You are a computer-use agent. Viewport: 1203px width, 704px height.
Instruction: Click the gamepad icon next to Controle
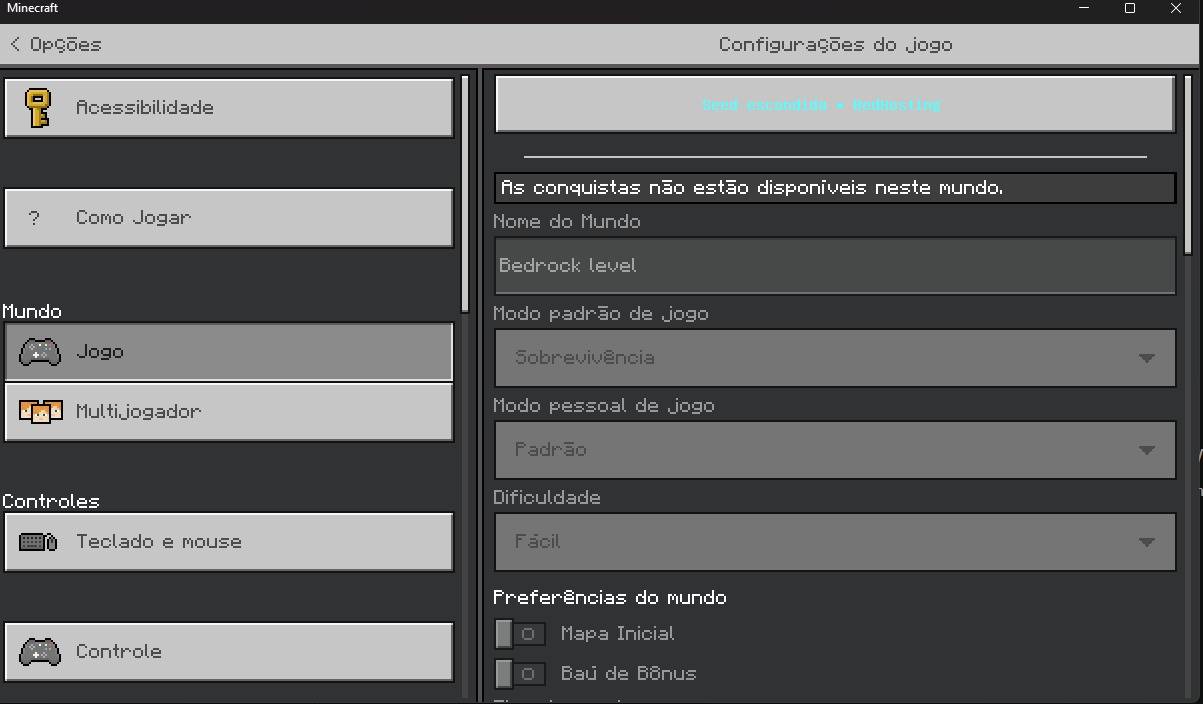39,651
